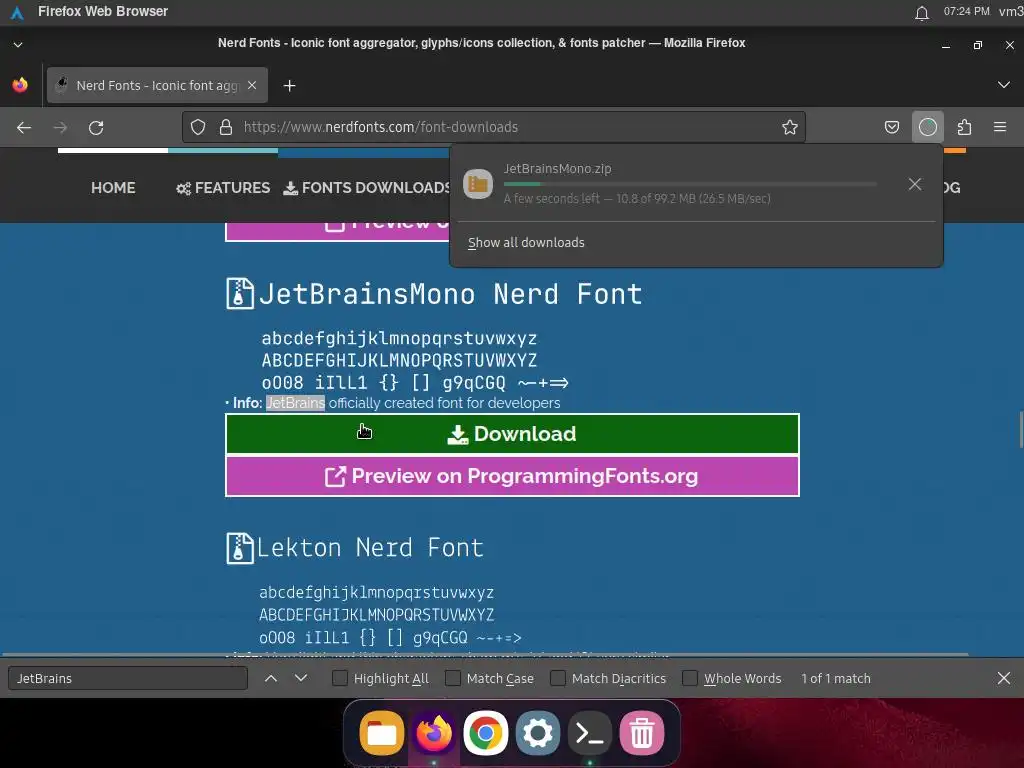Open Firefox application hamburger menu
Screen dimensions: 1024x768
click(1000, 127)
